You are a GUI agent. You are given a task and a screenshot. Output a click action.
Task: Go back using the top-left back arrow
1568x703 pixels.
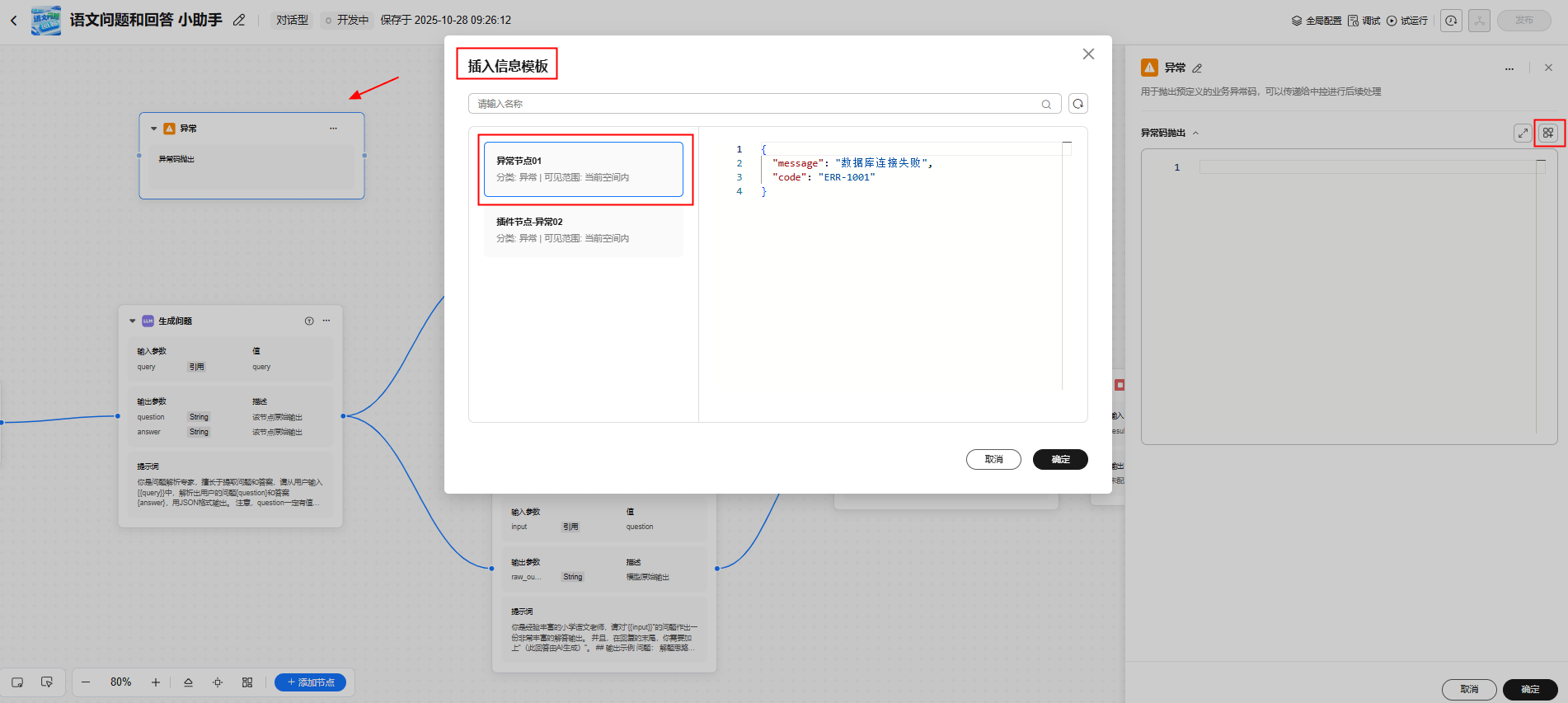click(x=14, y=21)
